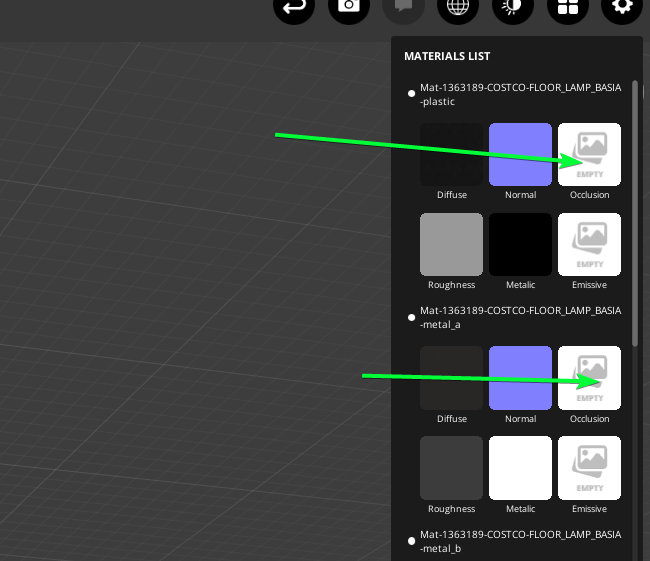Screen dimensions: 650x561
Task: Click metal_a material's Metalic label
Action: point(521,509)
